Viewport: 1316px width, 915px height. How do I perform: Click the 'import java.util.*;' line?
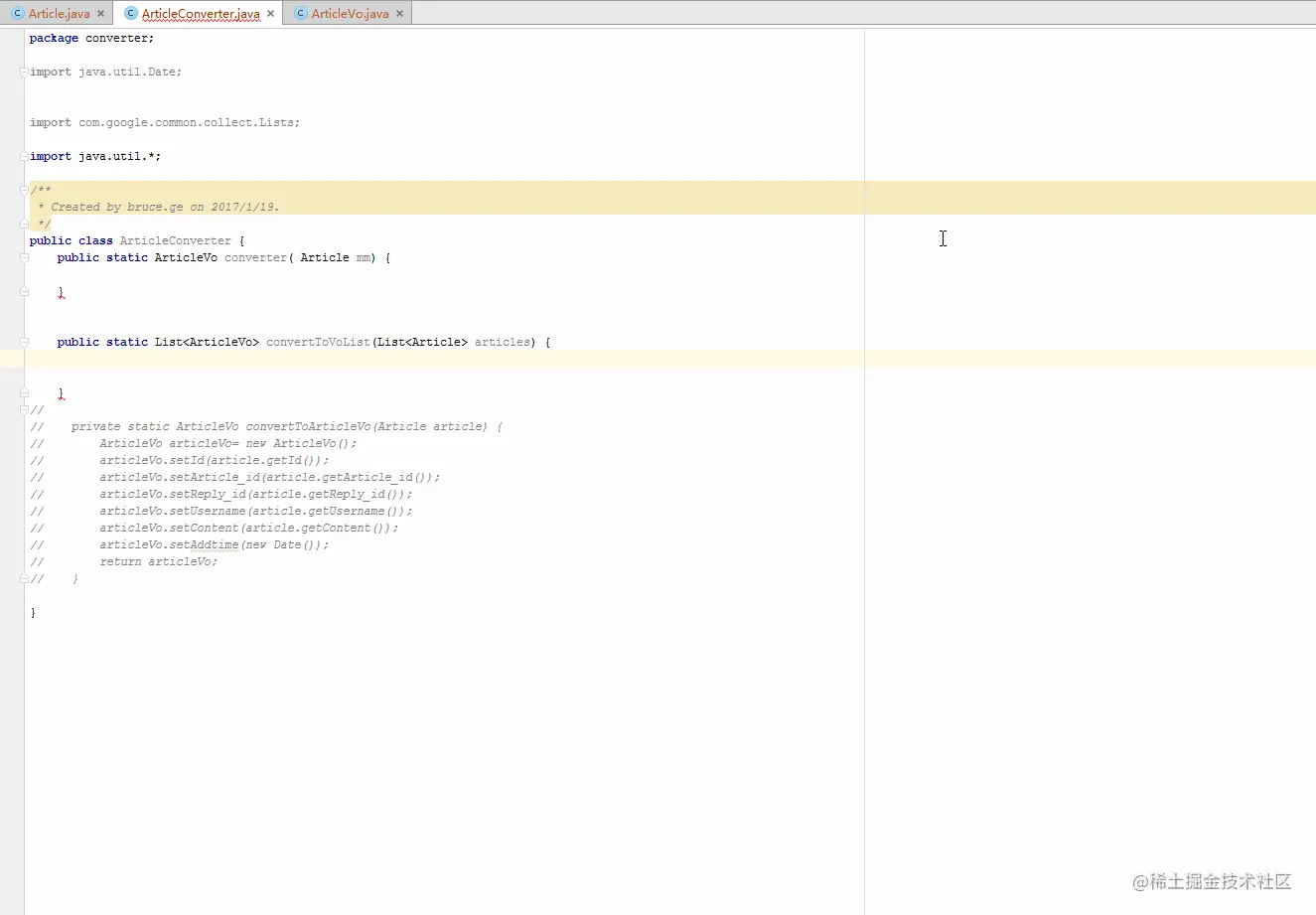coord(95,156)
